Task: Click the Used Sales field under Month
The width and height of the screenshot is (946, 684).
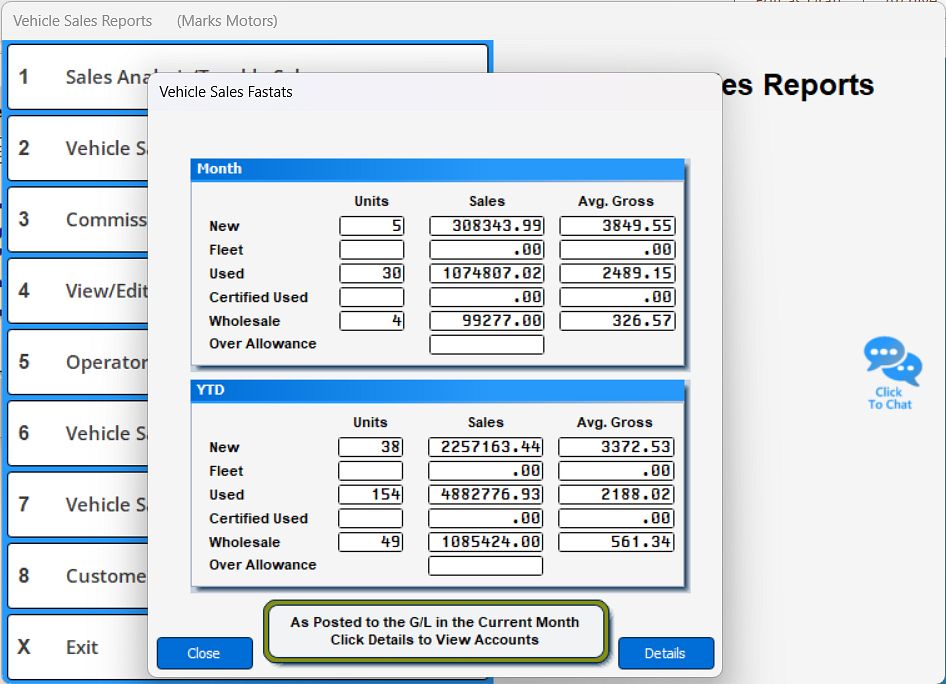Action: [486, 273]
